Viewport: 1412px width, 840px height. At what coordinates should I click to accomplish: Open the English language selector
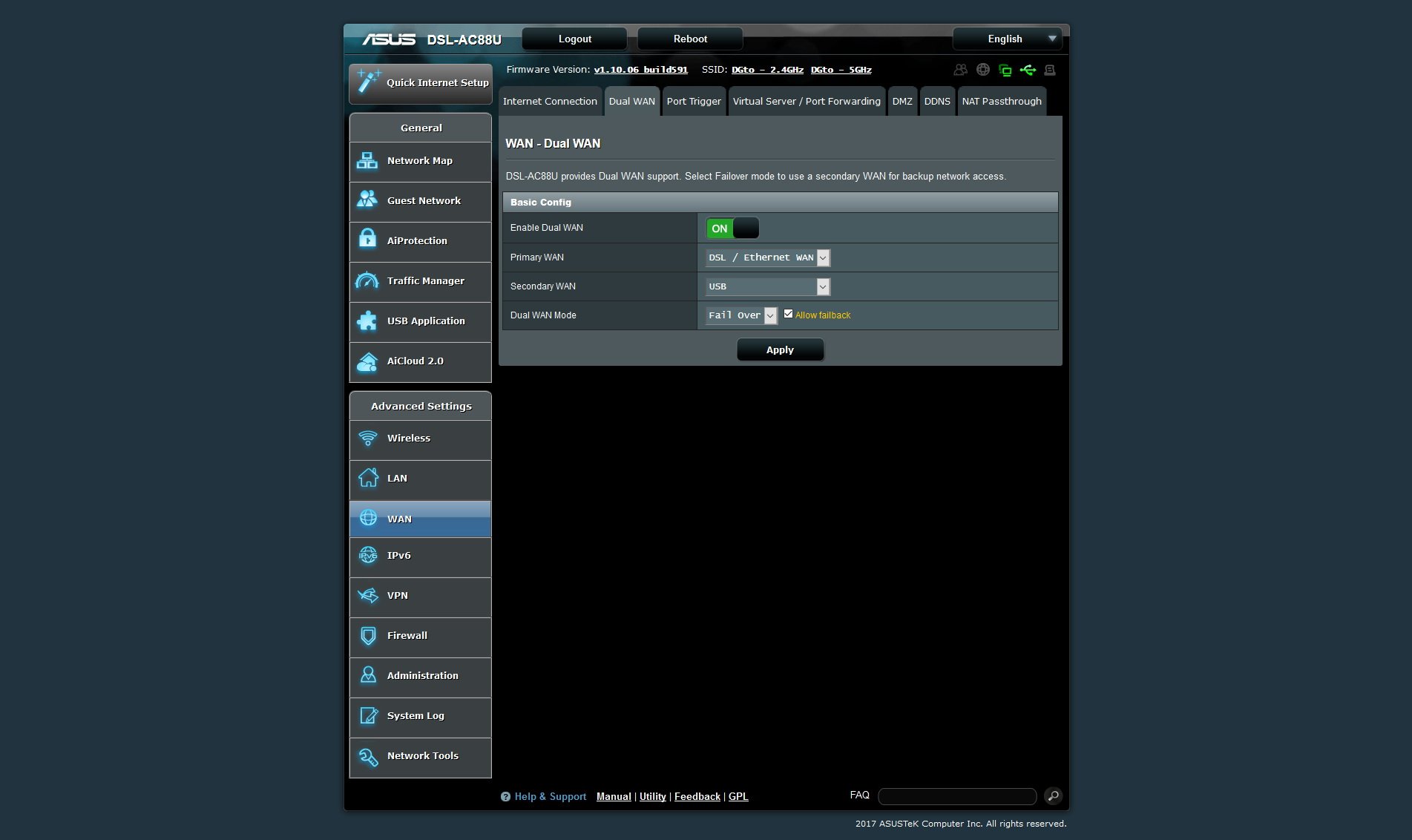point(1007,39)
